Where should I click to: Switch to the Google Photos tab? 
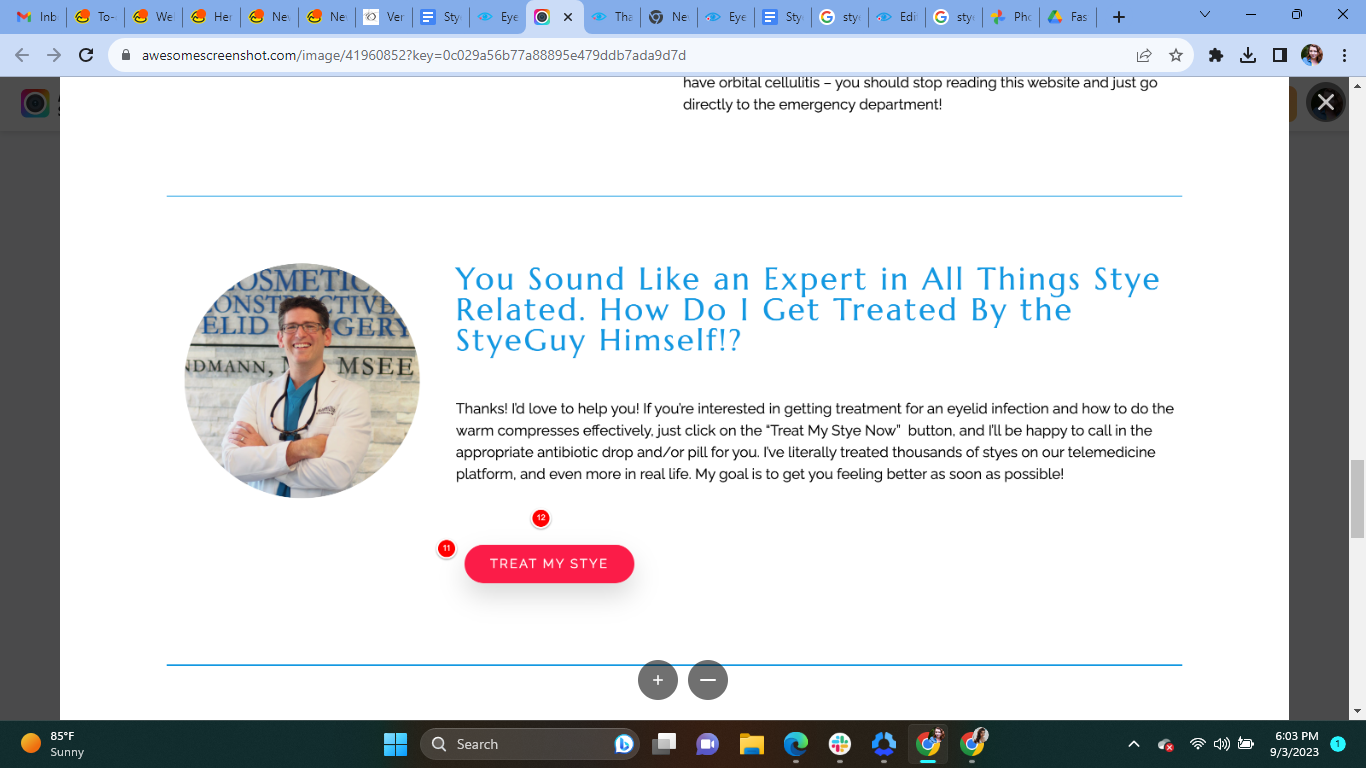[x=1012, y=17]
